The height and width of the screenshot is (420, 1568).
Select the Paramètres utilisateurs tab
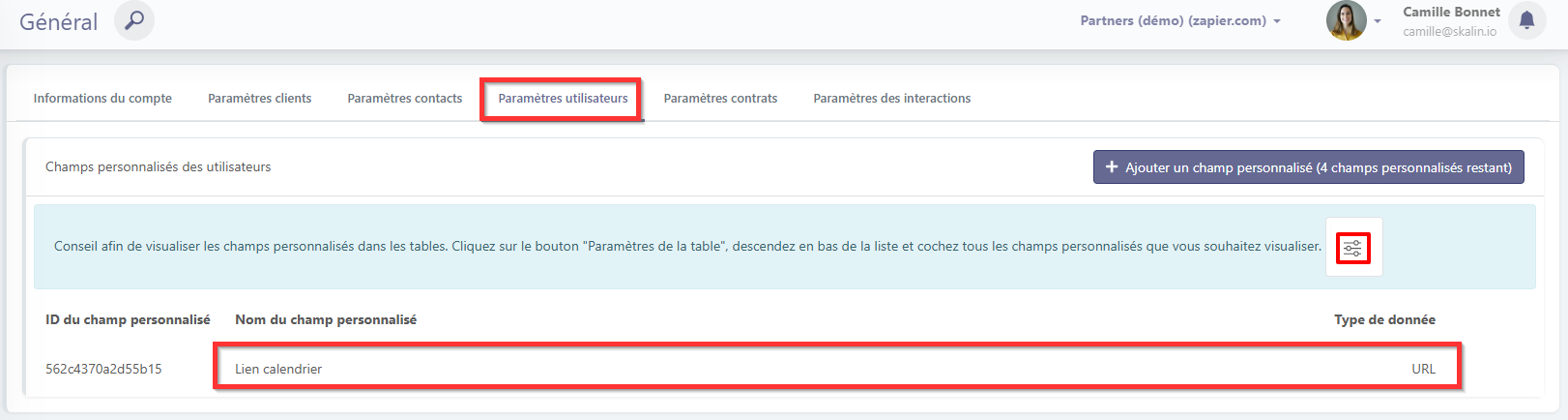coord(563,99)
